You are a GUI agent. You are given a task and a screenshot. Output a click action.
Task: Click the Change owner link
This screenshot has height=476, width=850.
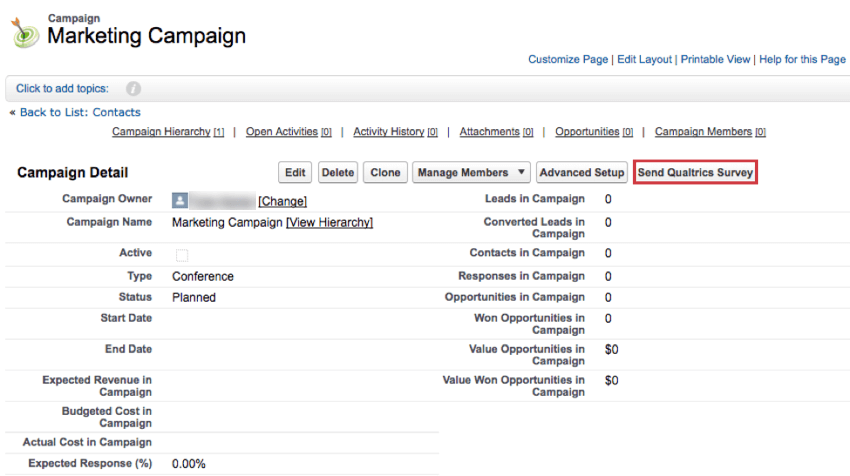pyautogui.click(x=282, y=201)
